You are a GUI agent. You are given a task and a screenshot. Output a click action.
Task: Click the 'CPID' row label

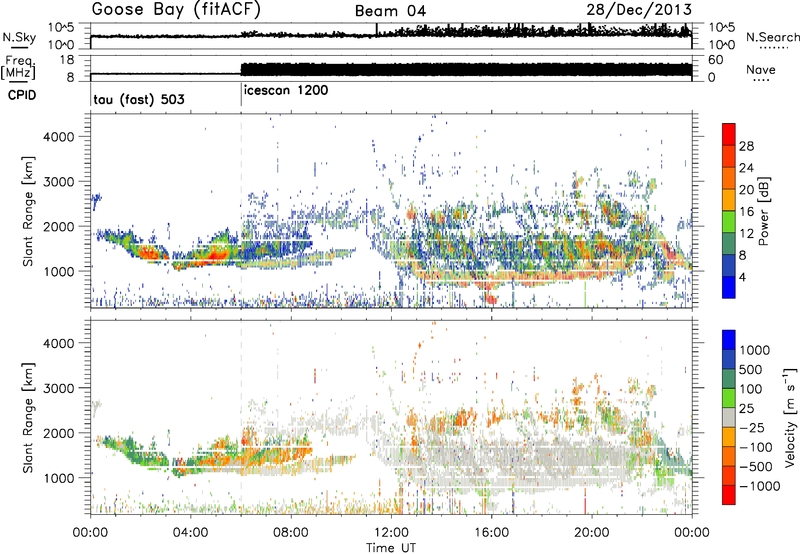point(22,95)
